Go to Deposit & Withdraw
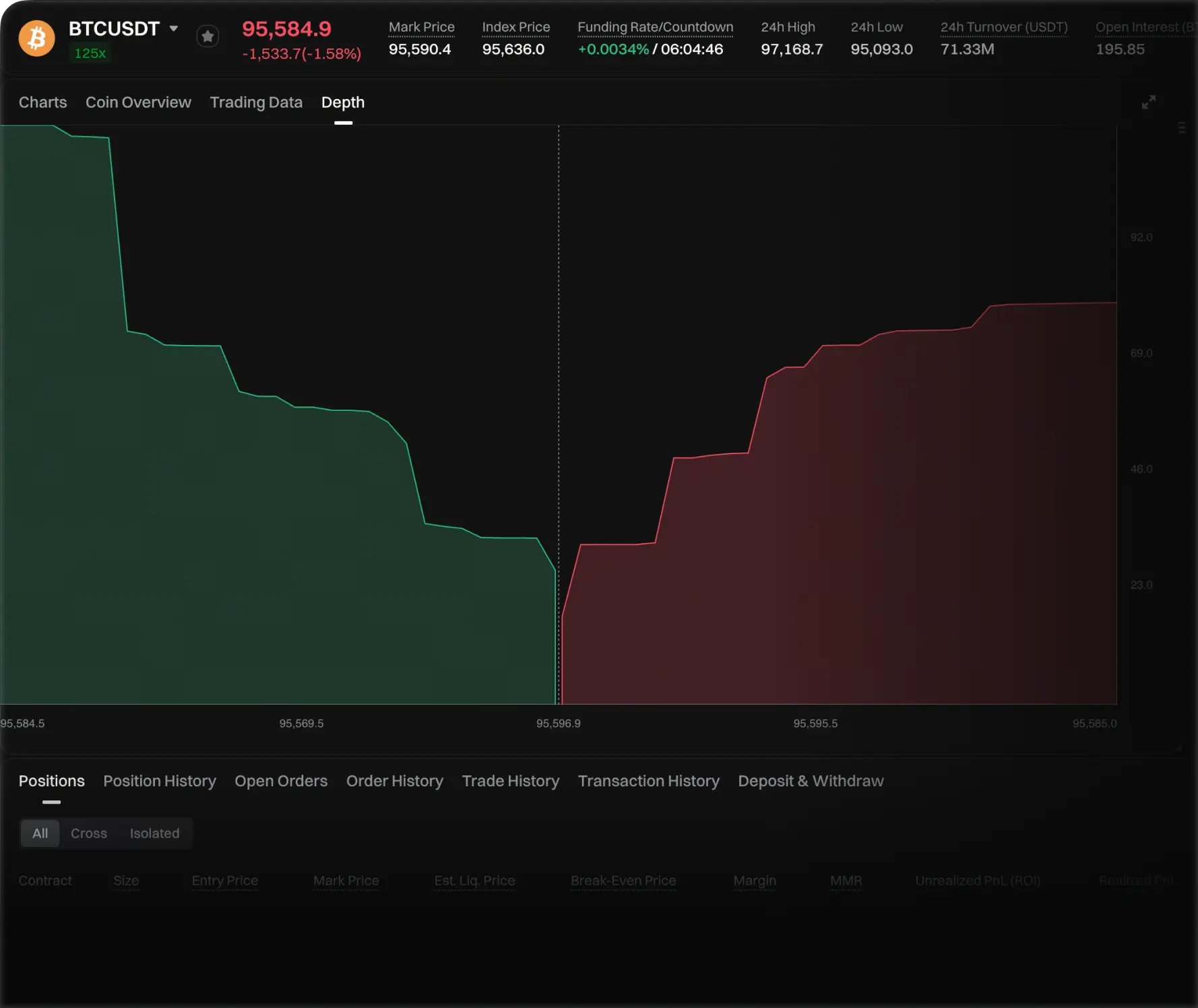 tap(811, 781)
